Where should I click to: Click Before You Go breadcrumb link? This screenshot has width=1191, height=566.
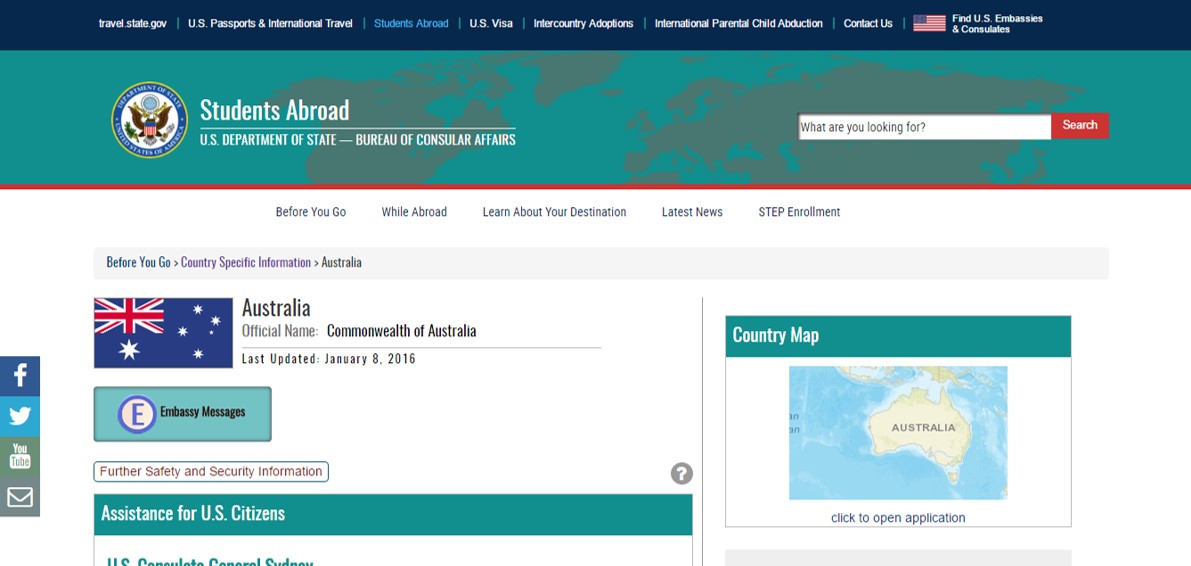point(138,263)
